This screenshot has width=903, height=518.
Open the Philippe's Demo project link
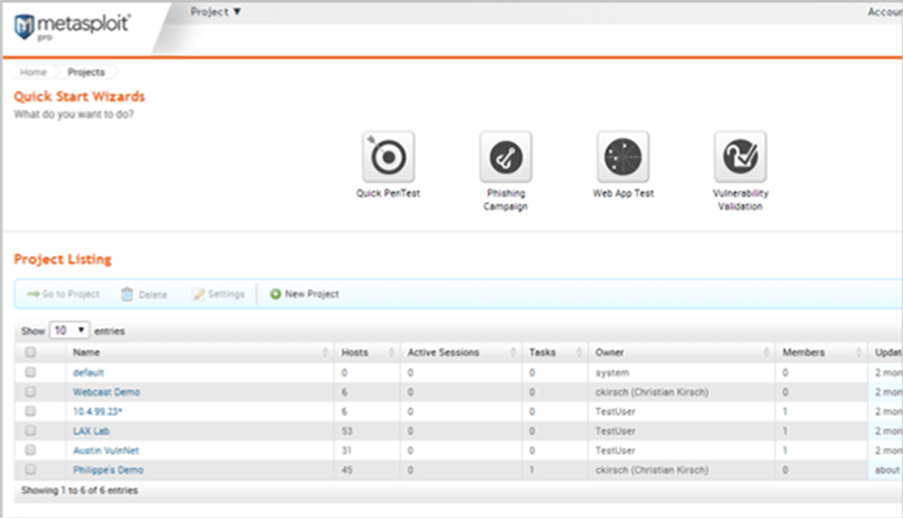coord(108,470)
